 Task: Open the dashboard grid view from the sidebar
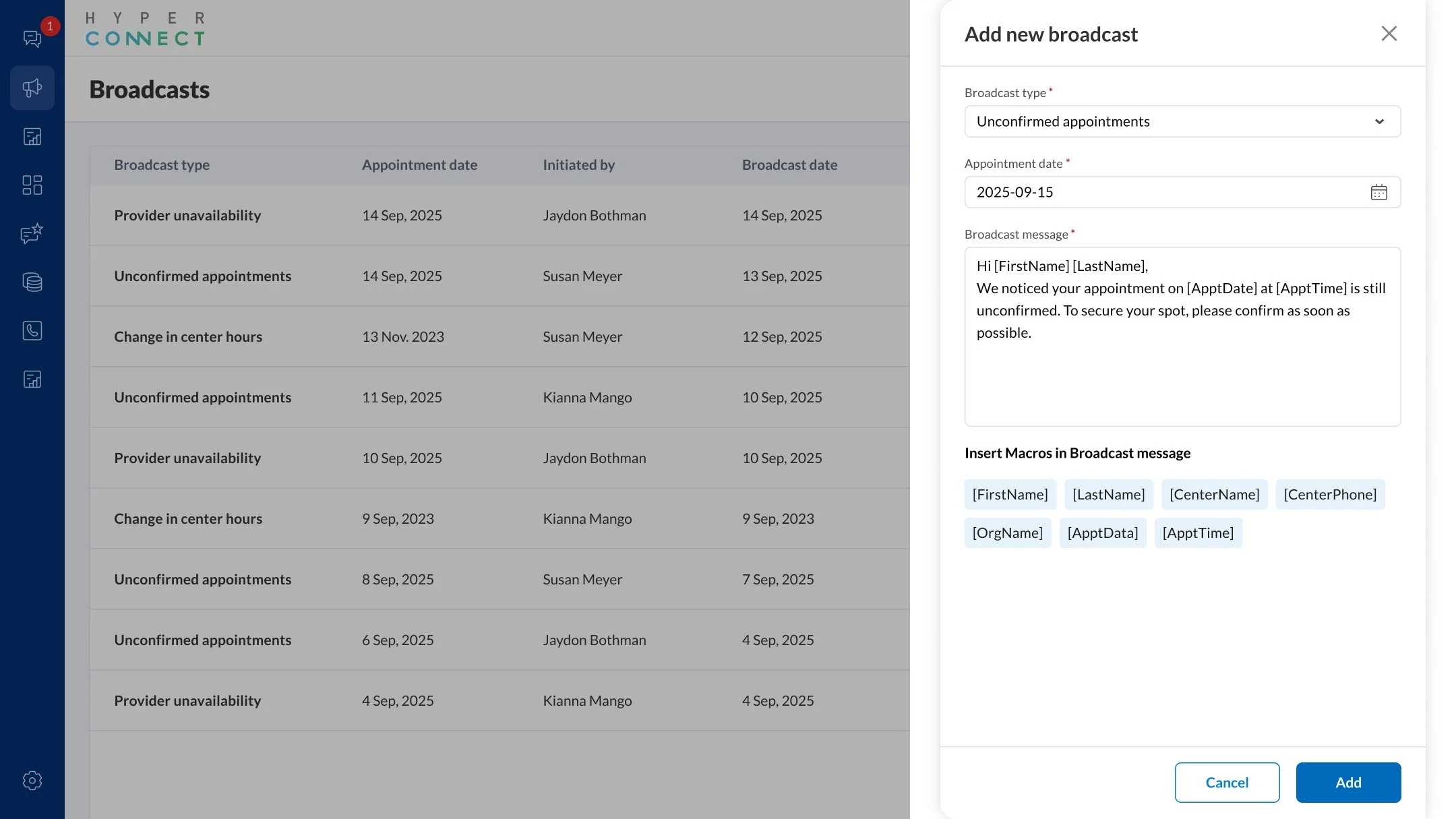pos(32,185)
